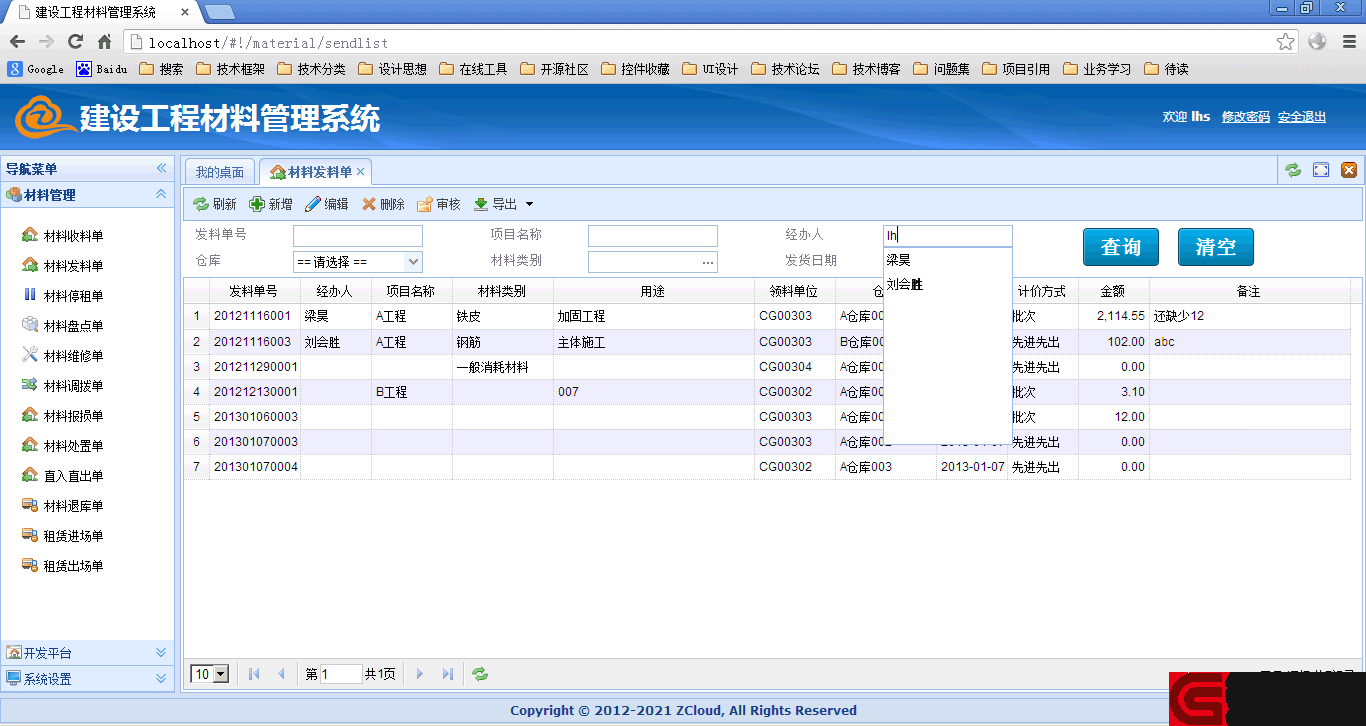
Task: Select row with 发料单号 201211290001
Action: (767, 367)
